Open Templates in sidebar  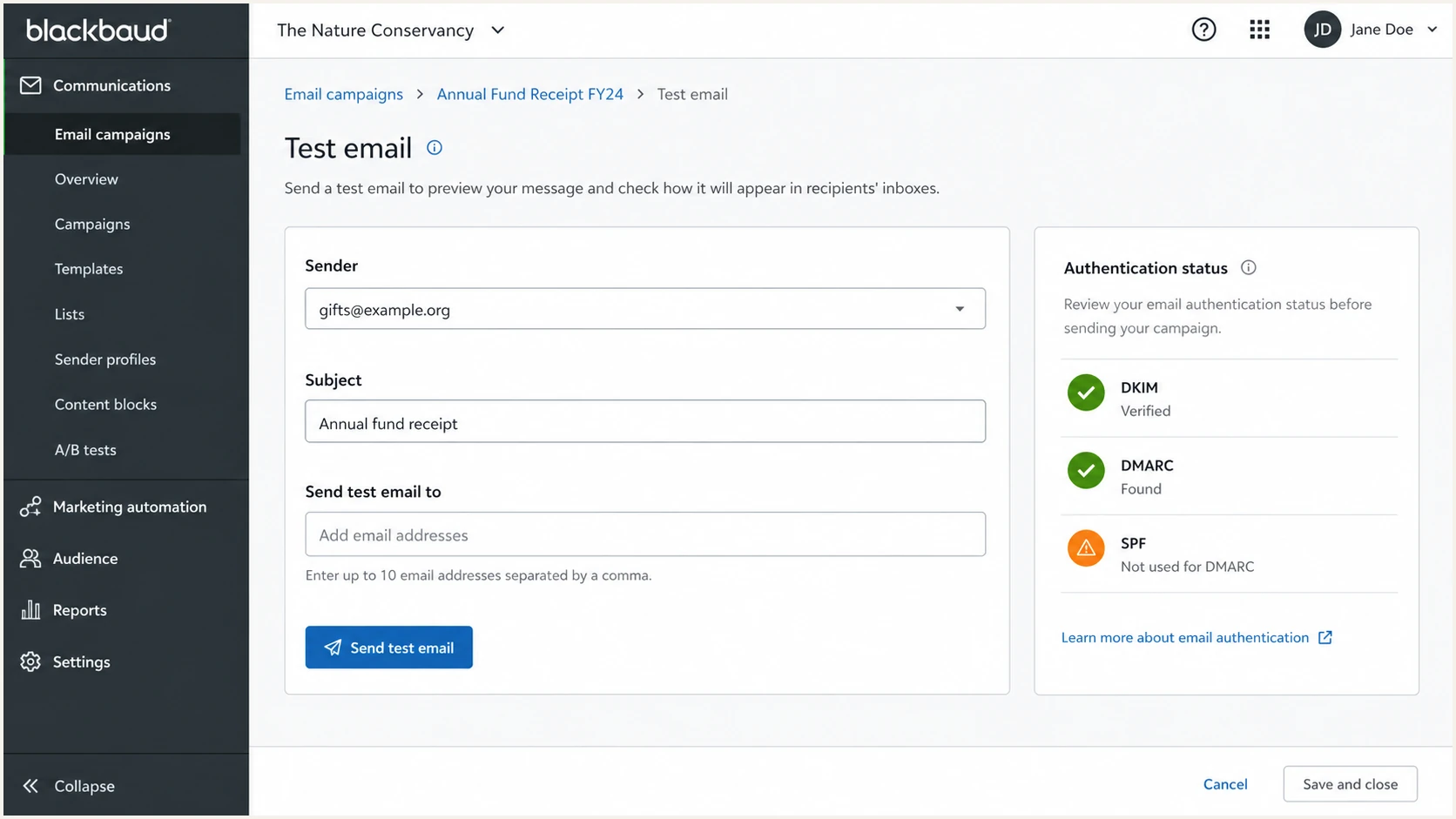pos(89,269)
